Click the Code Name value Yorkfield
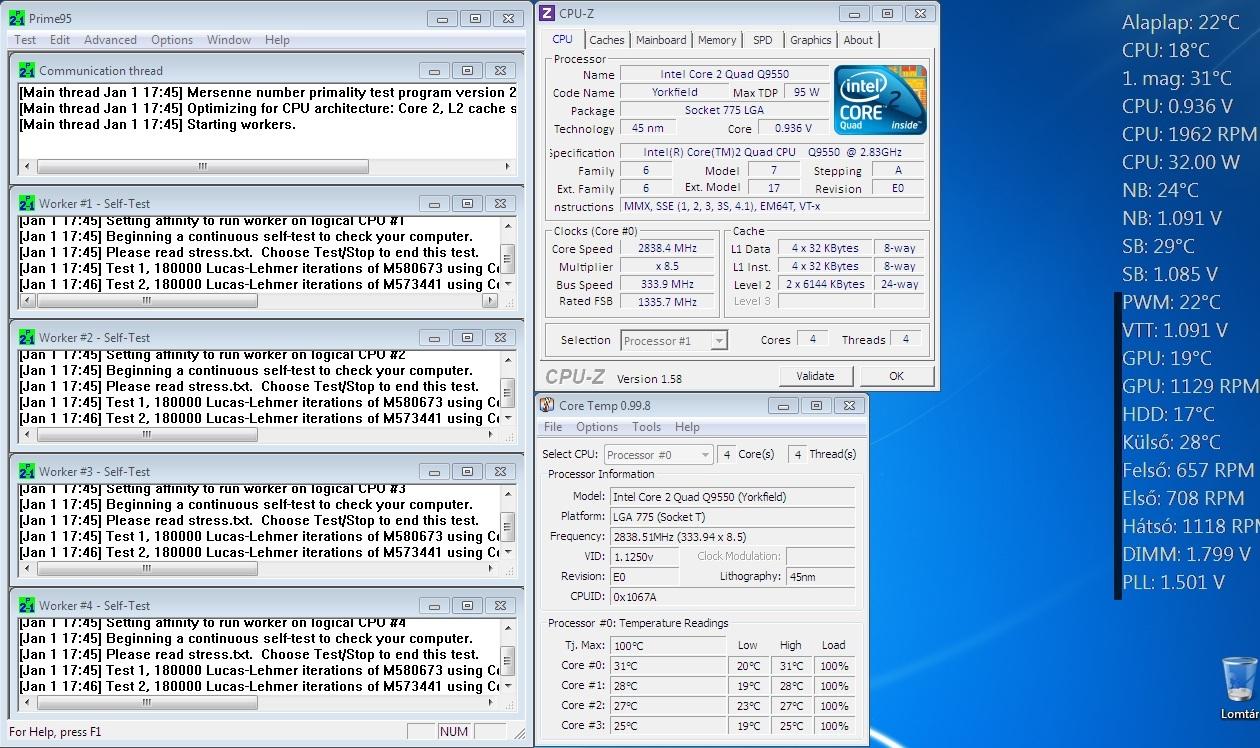 pos(675,92)
